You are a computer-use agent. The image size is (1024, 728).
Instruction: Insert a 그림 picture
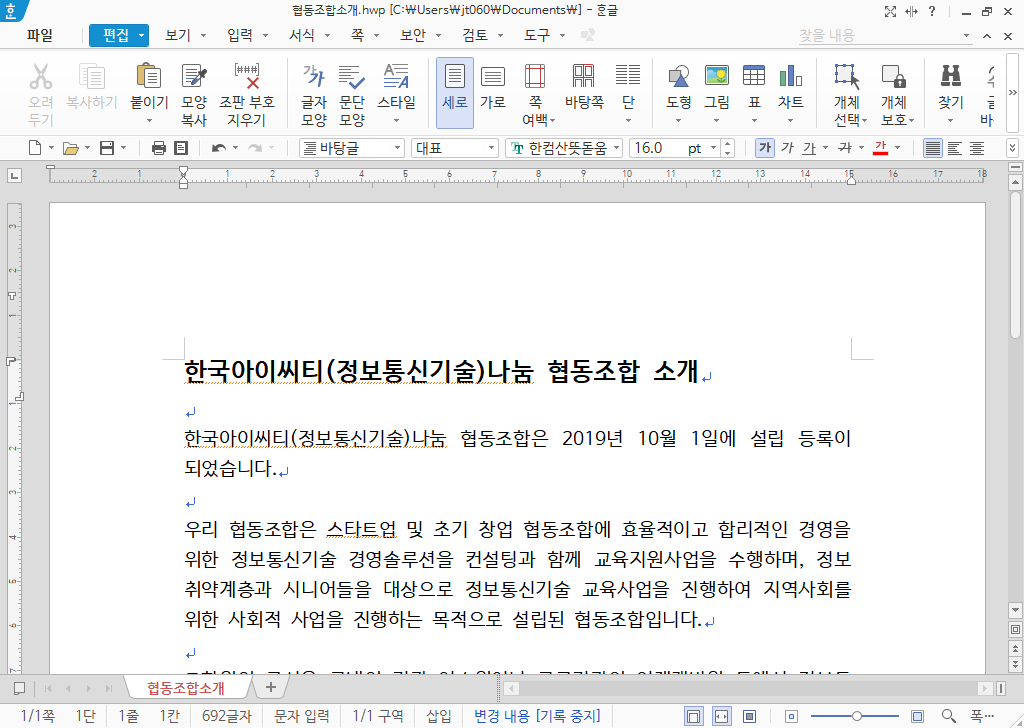717,76
